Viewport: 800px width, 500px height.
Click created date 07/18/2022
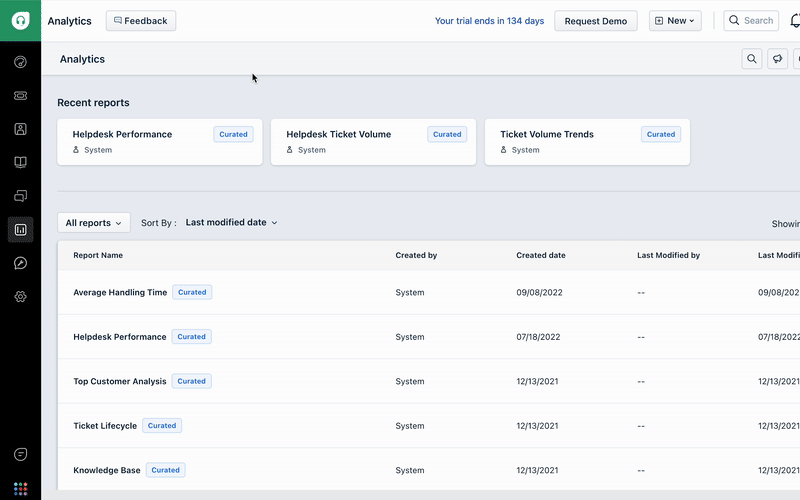click(x=538, y=337)
